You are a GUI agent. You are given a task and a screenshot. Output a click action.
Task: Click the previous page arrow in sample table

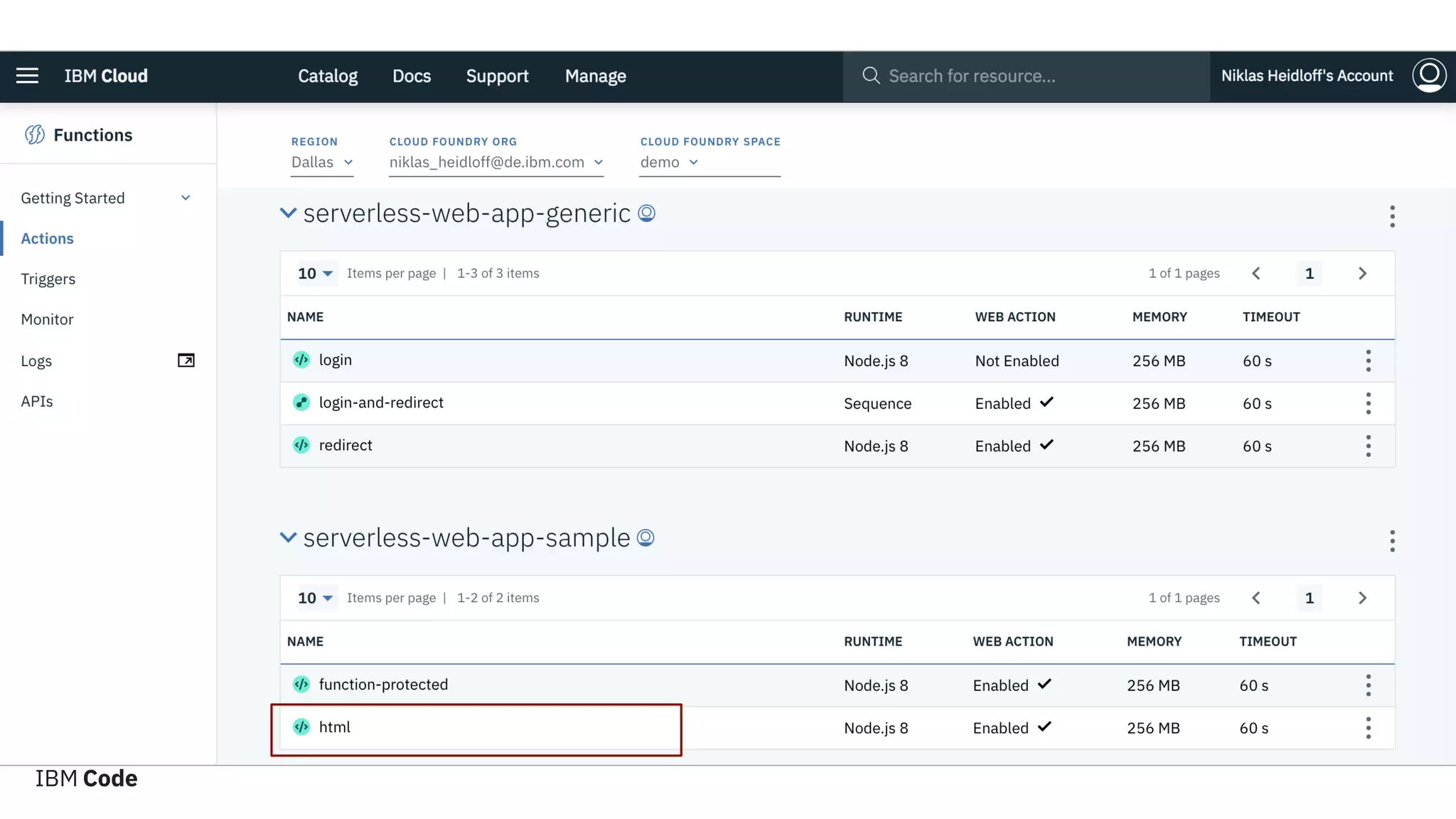click(1256, 598)
